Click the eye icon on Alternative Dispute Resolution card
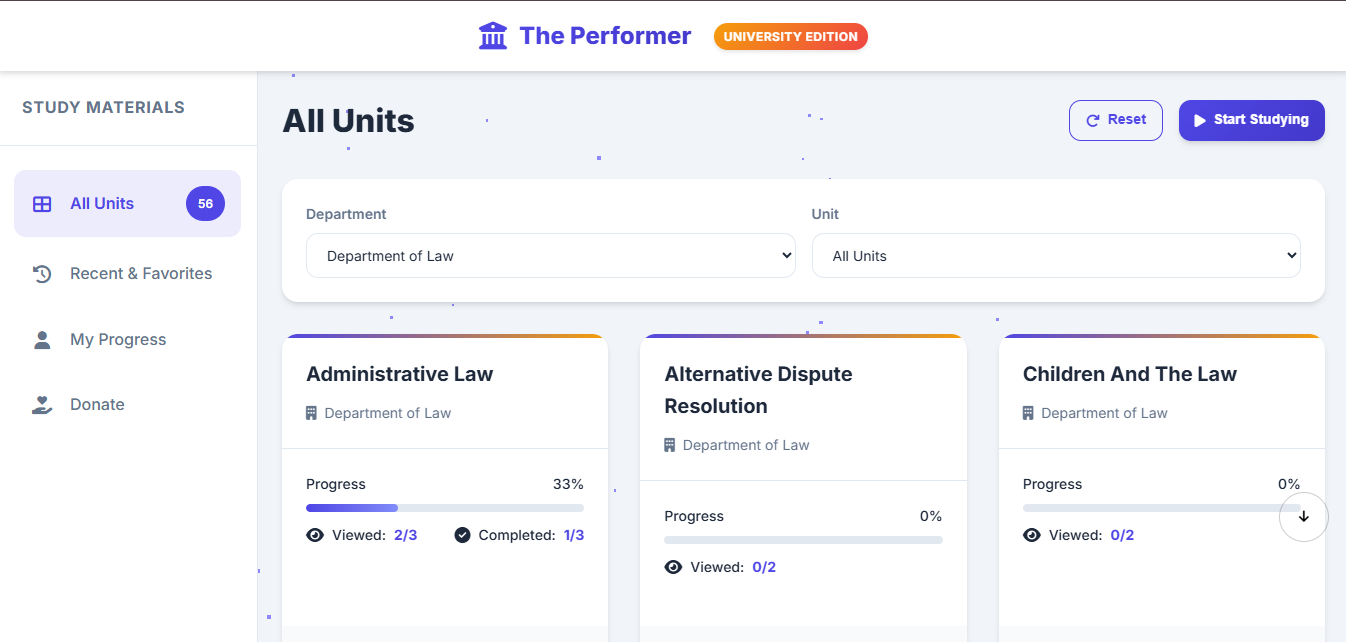Viewport: 1346px width, 642px height. click(x=673, y=567)
